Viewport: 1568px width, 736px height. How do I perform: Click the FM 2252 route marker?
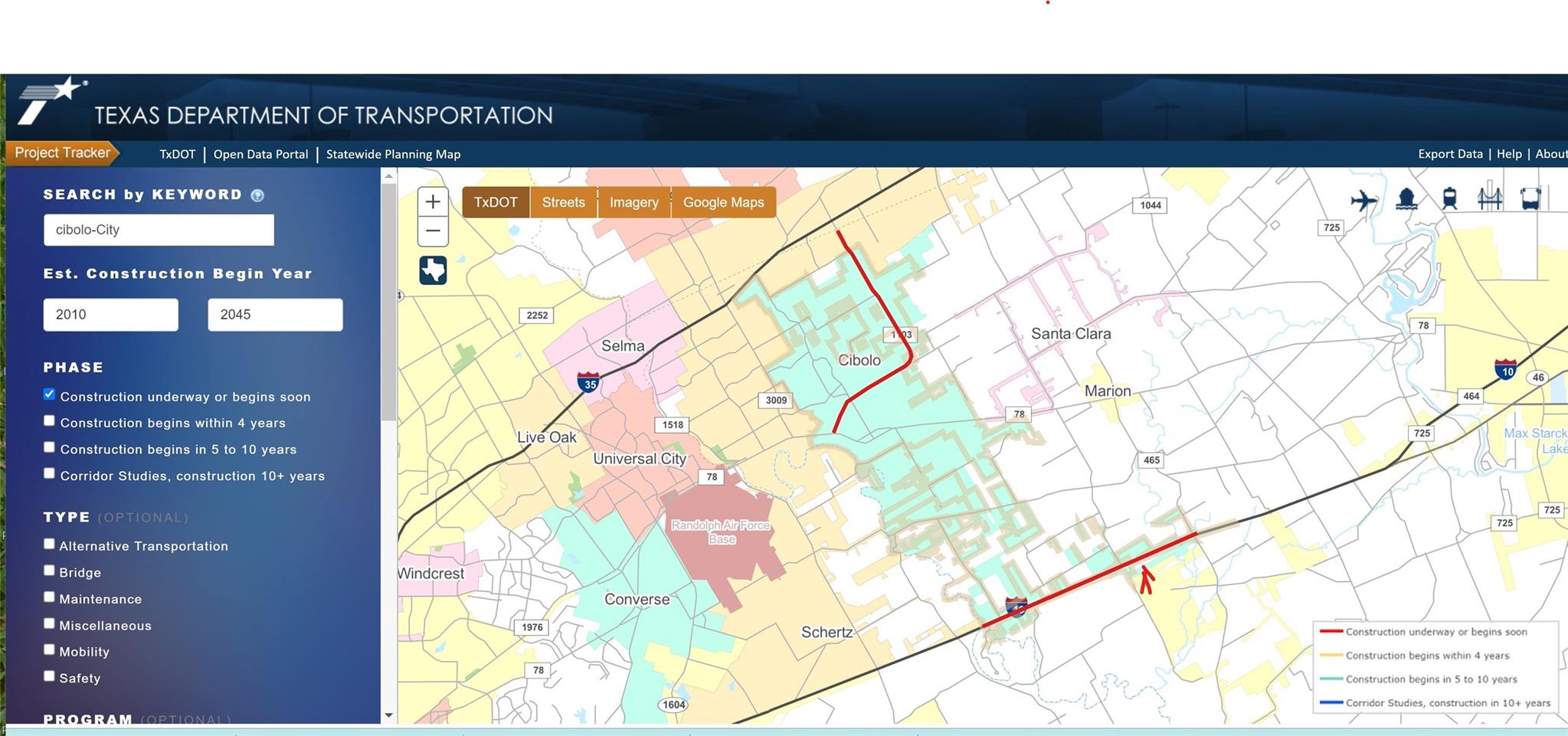[x=537, y=316]
